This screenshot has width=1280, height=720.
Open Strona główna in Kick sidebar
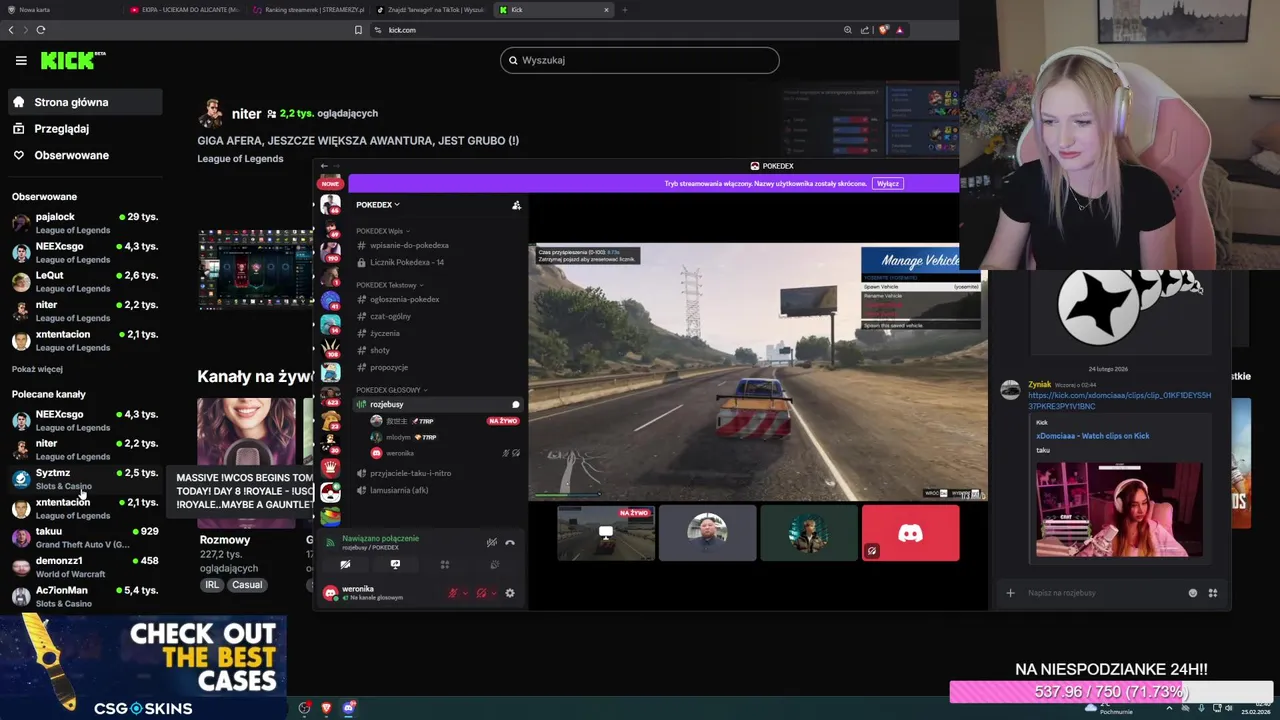tap(85, 102)
